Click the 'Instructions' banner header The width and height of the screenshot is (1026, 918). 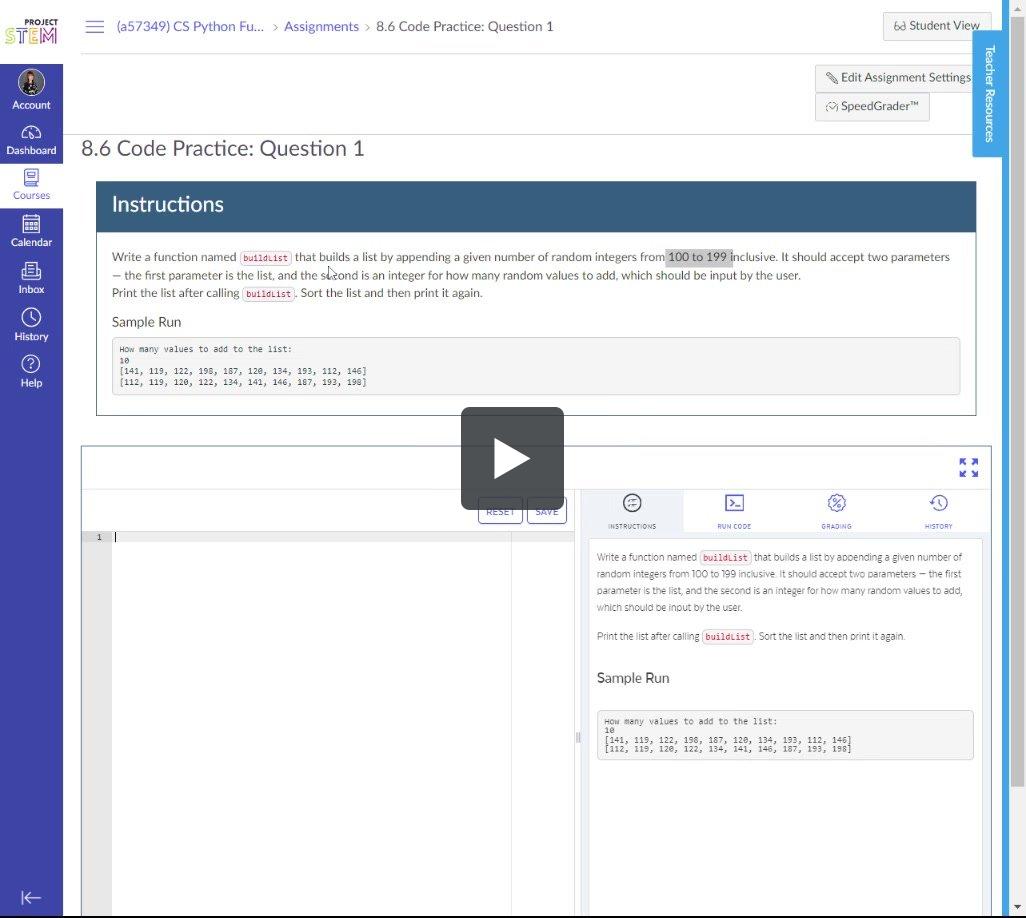536,207
